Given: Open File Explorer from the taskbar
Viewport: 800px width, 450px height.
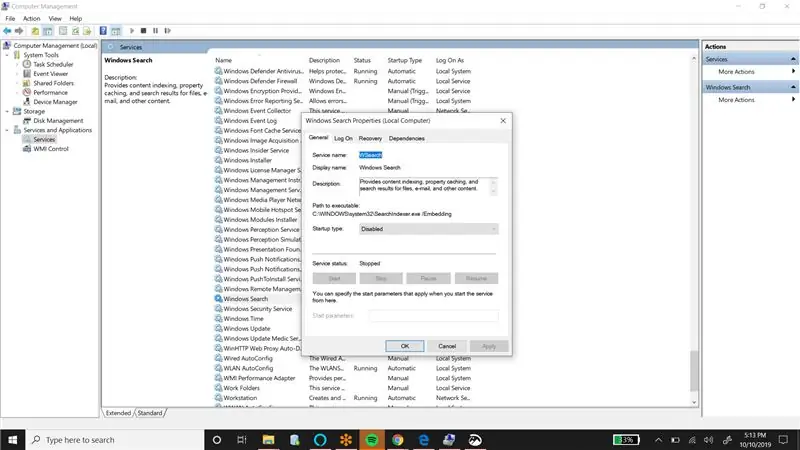Looking at the screenshot, I should pyautogui.click(x=268, y=440).
